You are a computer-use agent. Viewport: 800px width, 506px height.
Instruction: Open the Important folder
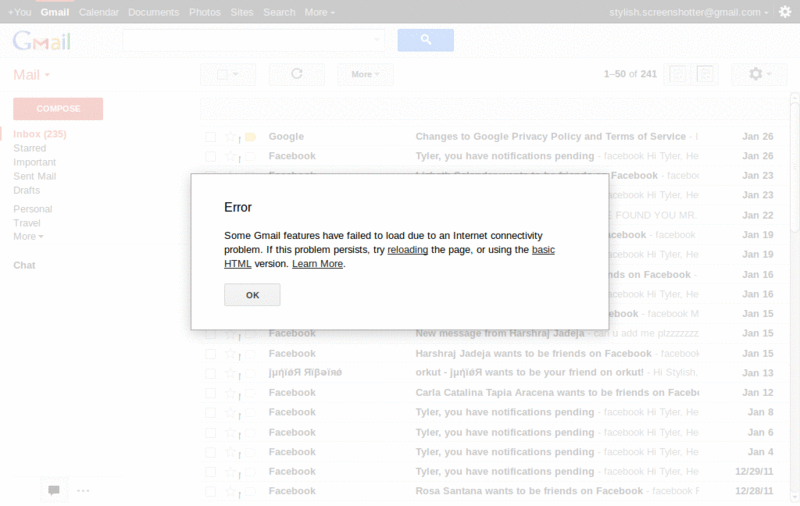[34, 162]
